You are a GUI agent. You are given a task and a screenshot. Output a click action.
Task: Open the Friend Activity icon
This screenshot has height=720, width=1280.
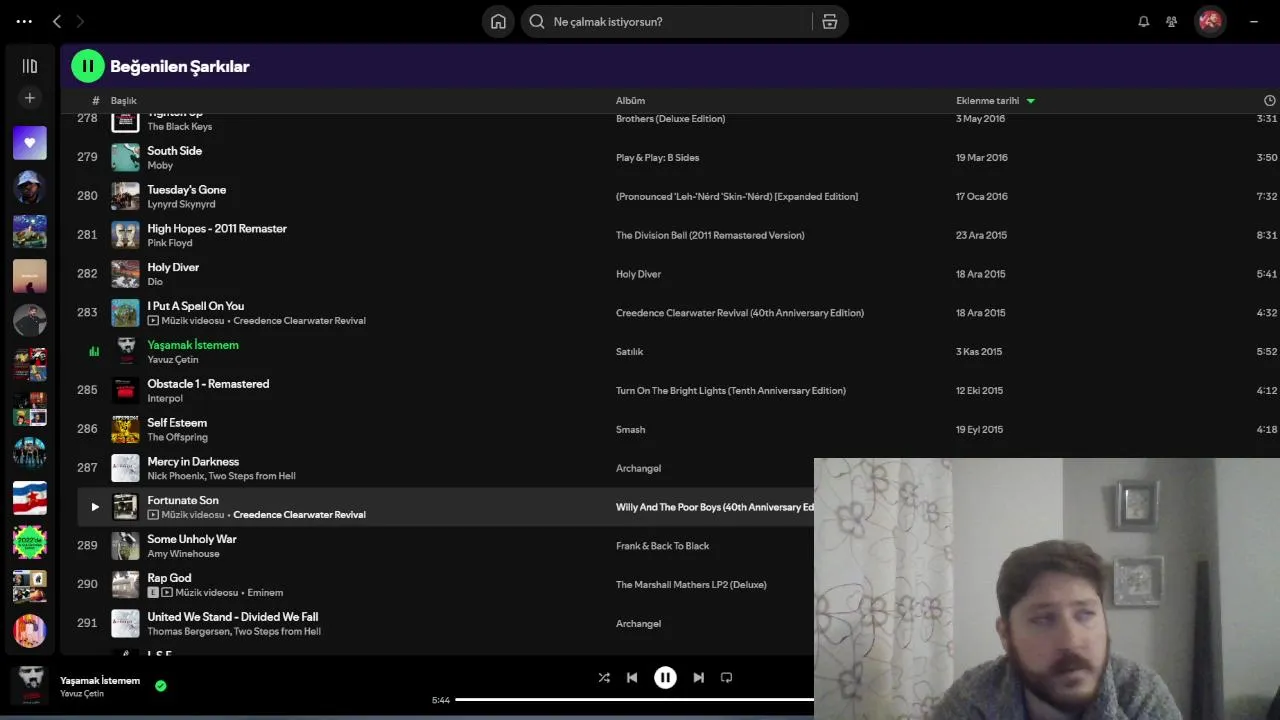point(1172,21)
